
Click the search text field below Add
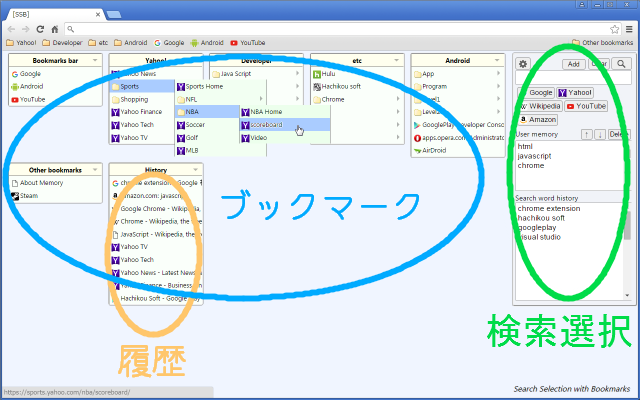coord(573,78)
